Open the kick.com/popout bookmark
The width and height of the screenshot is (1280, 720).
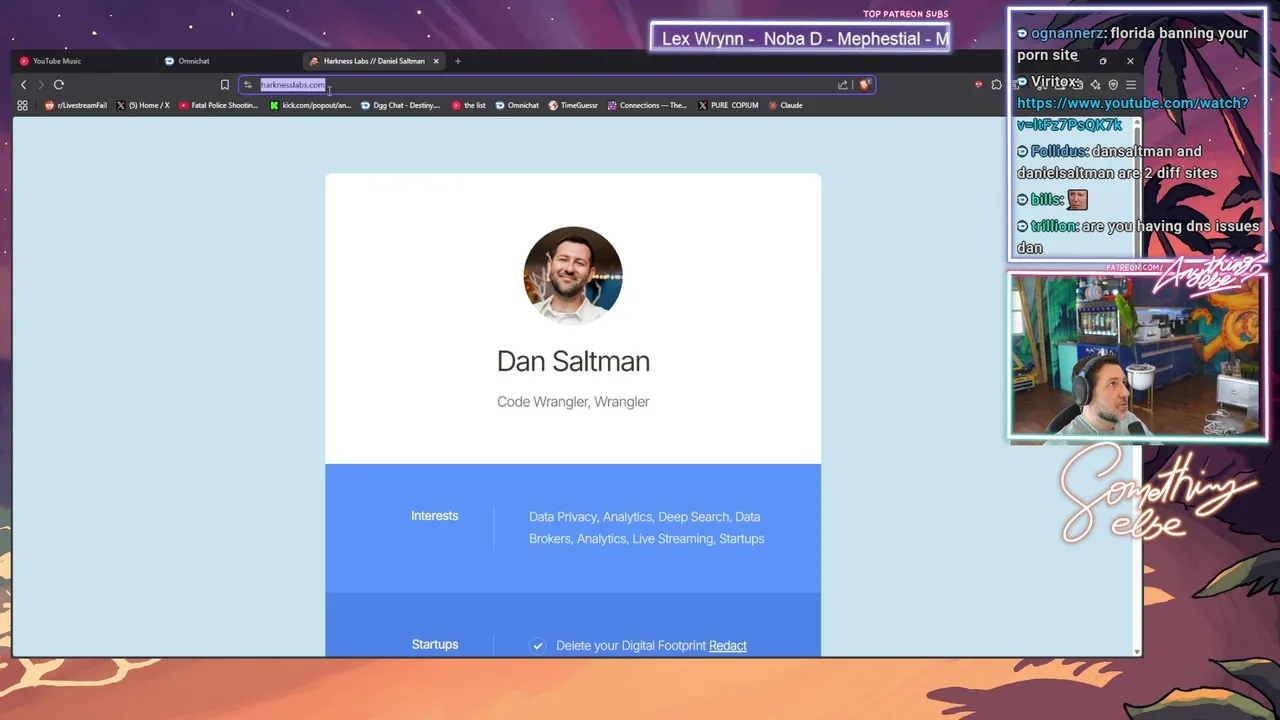(x=311, y=105)
